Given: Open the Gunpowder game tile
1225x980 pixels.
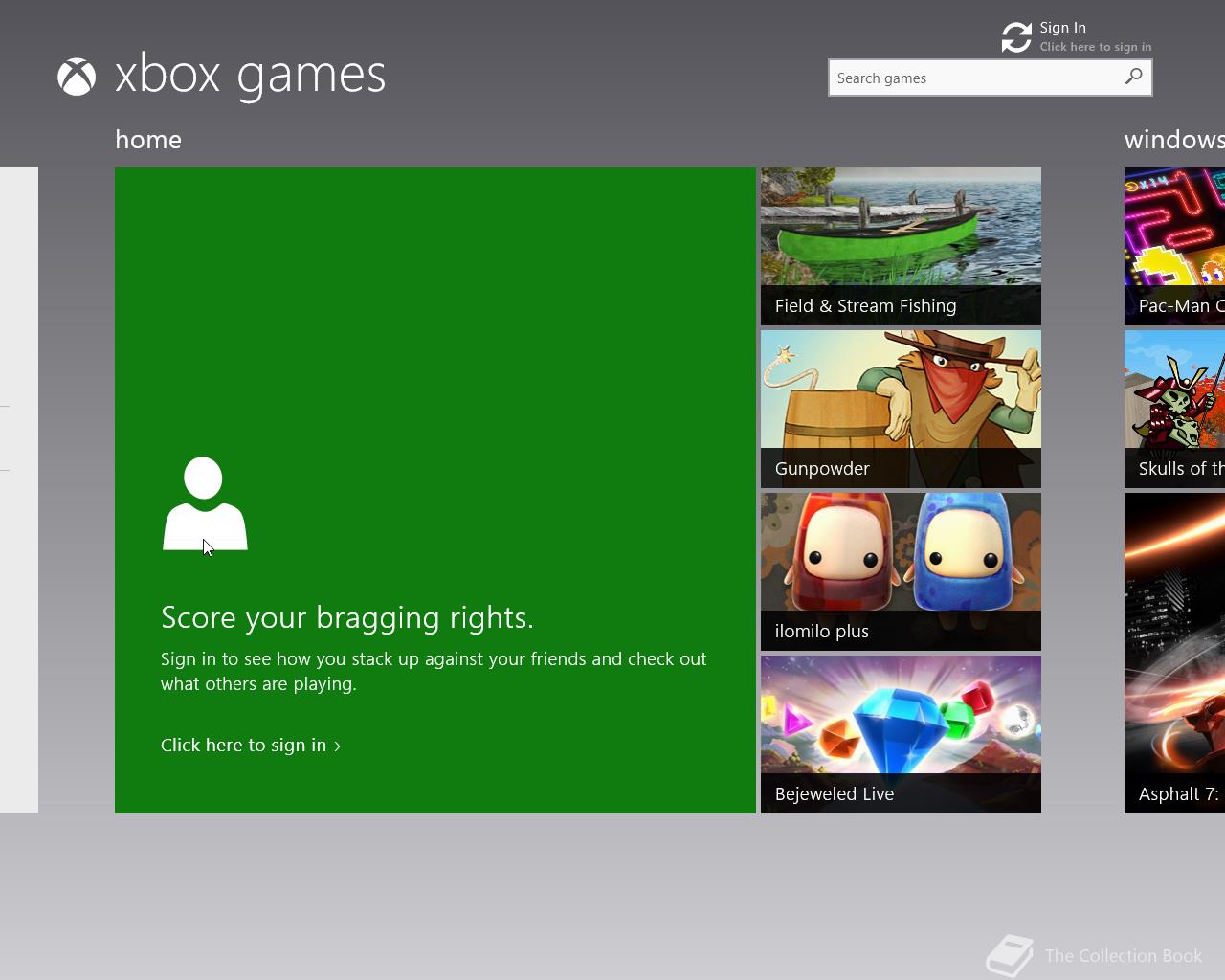Looking at the screenshot, I should pos(901,409).
